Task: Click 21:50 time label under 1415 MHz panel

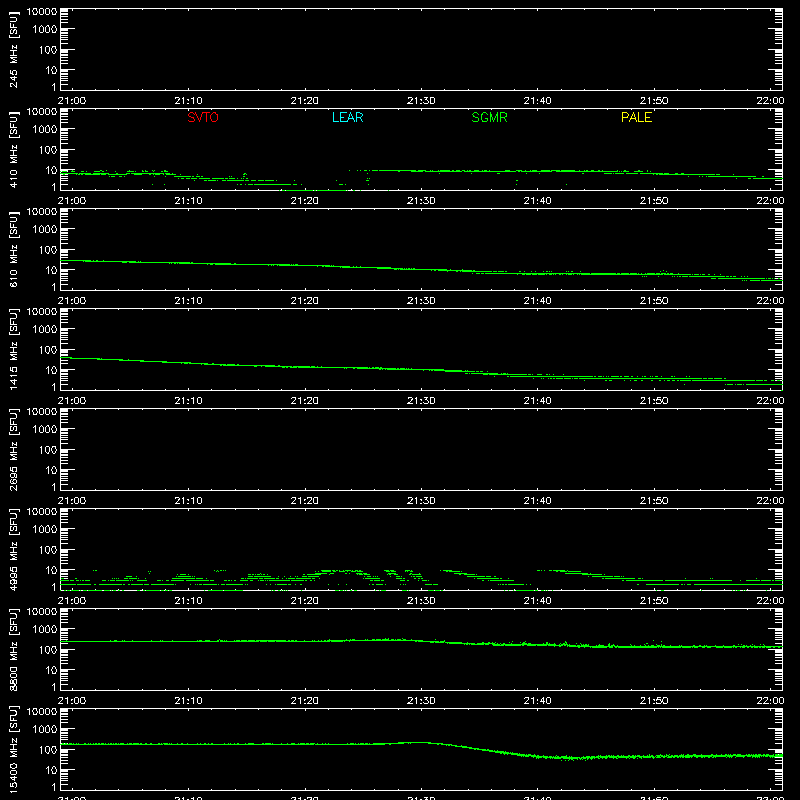Action: click(654, 401)
